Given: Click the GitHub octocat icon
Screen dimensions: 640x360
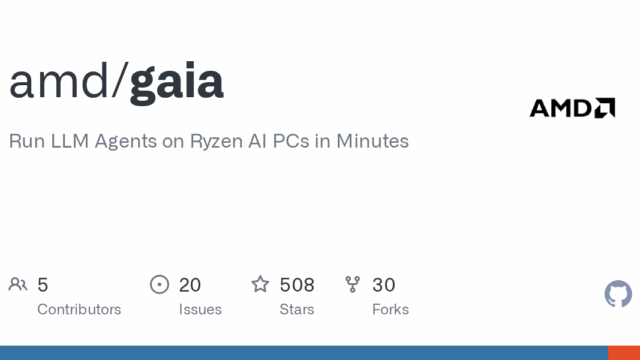Looking at the screenshot, I should [618, 293].
